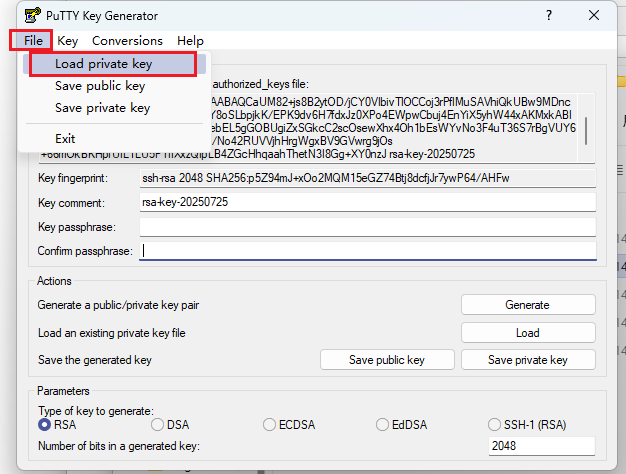
Task: Select Save private key in File menu
Action: pyautogui.click(x=102, y=108)
